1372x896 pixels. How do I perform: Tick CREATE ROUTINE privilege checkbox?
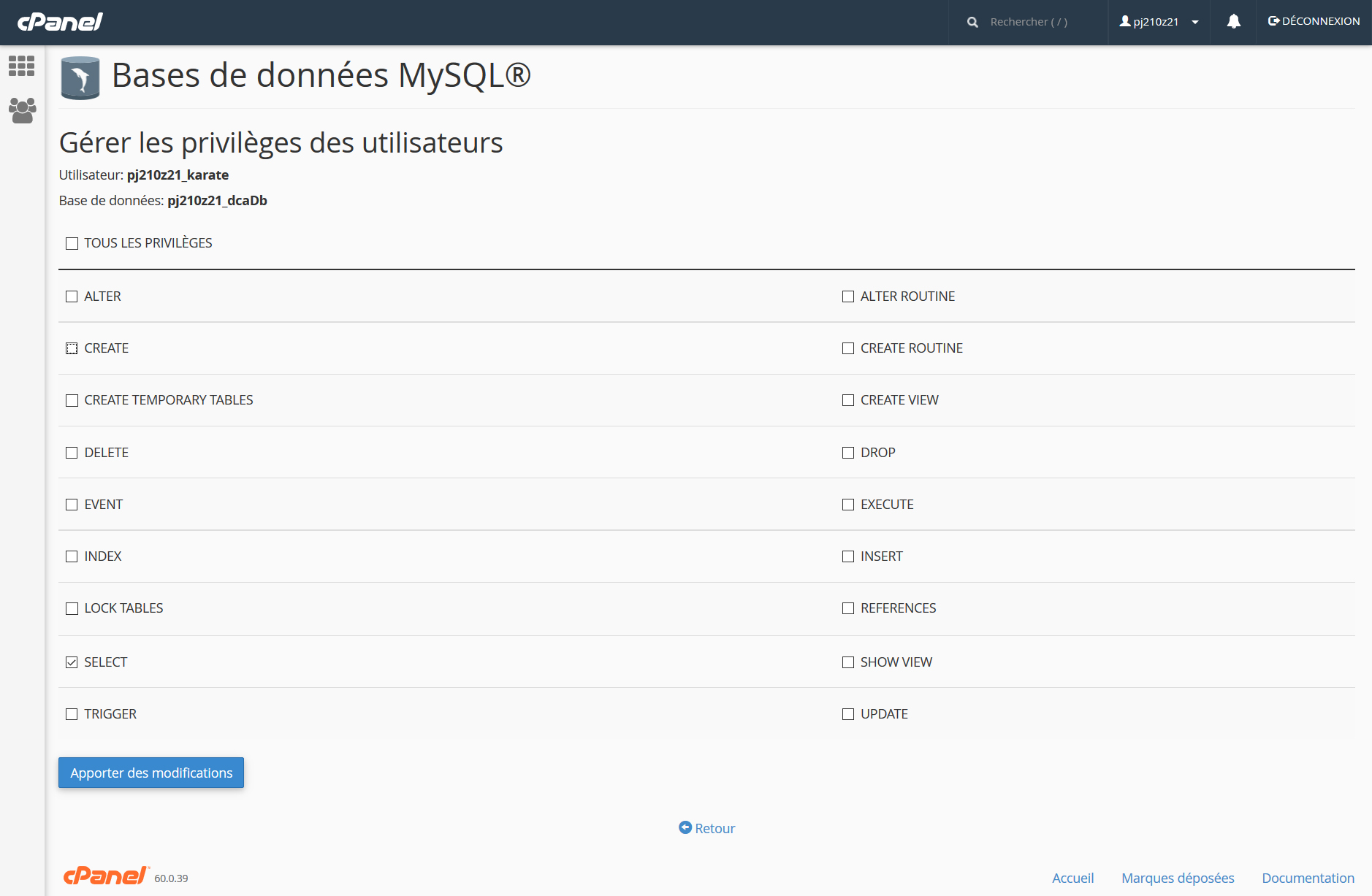coord(848,348)
